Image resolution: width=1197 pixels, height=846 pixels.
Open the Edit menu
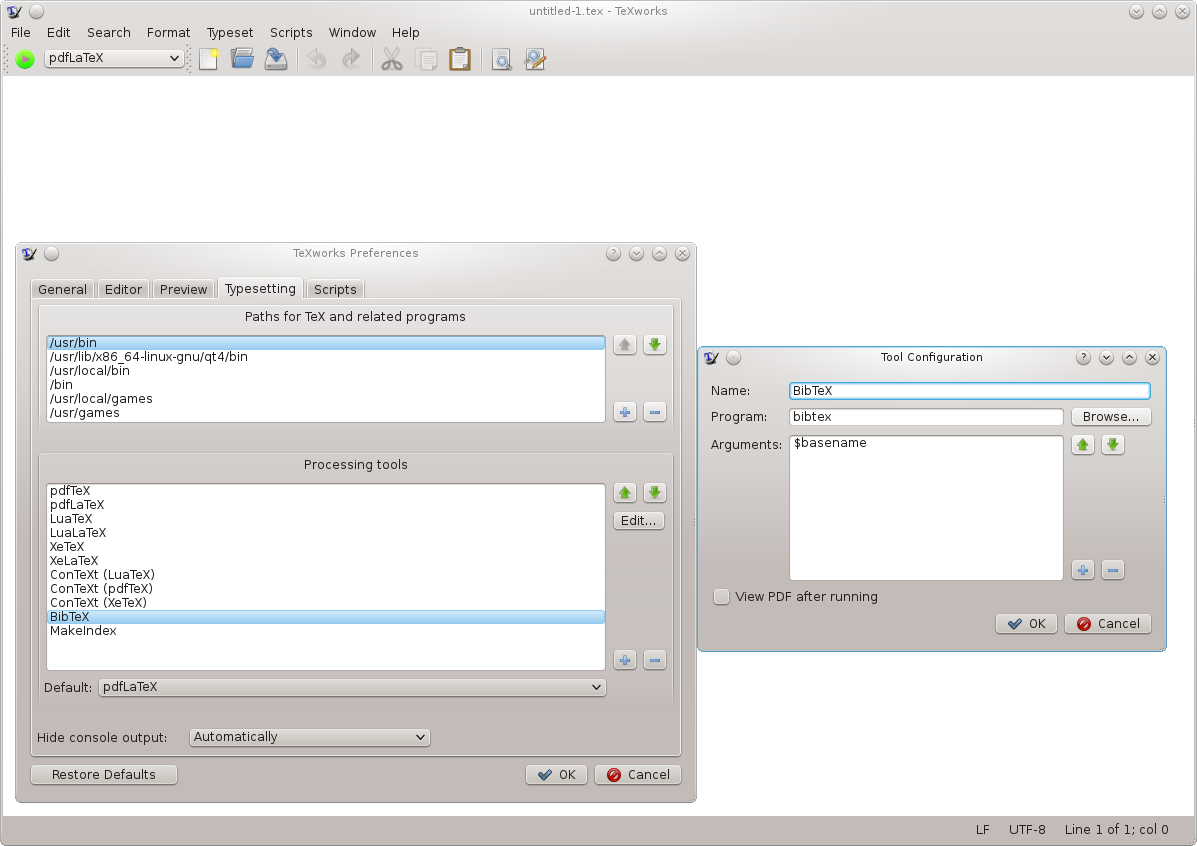[58, 33]
